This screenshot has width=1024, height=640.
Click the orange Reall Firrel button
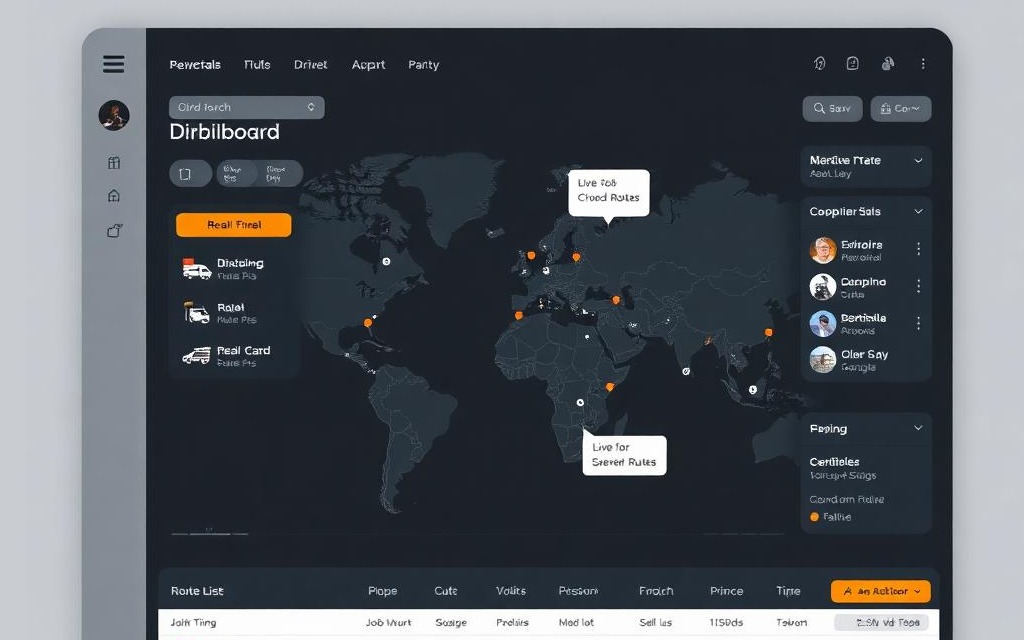pos(234,225)
